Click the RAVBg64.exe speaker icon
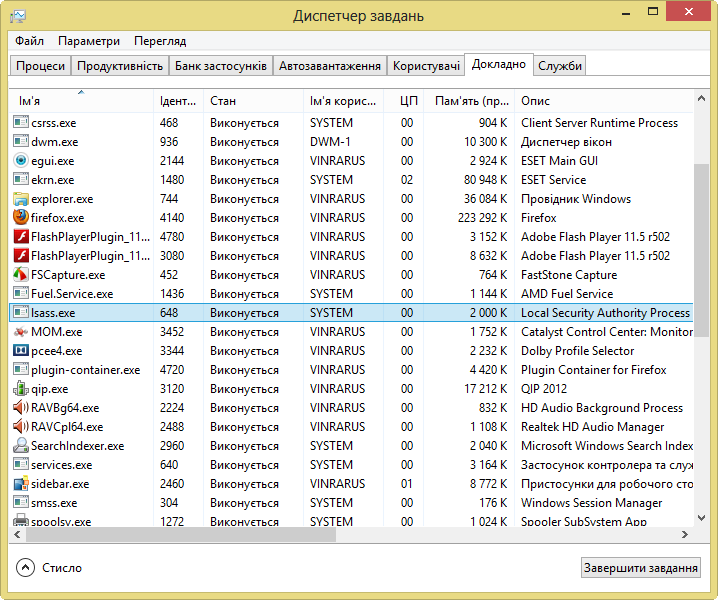Viewport: 718px width, 600px height. [x=21, y=407]
